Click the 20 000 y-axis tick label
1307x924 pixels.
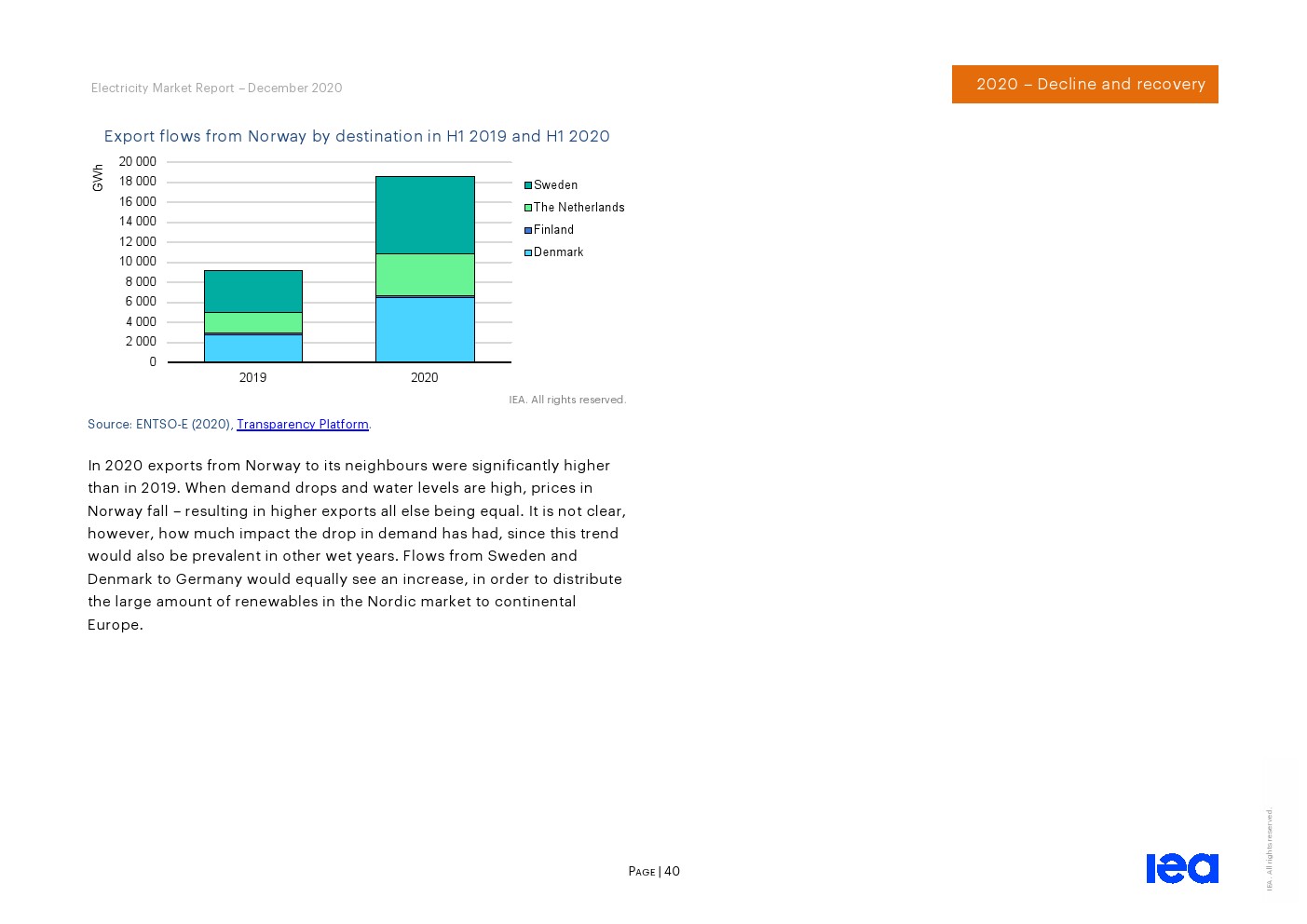(x=137, y=161)
